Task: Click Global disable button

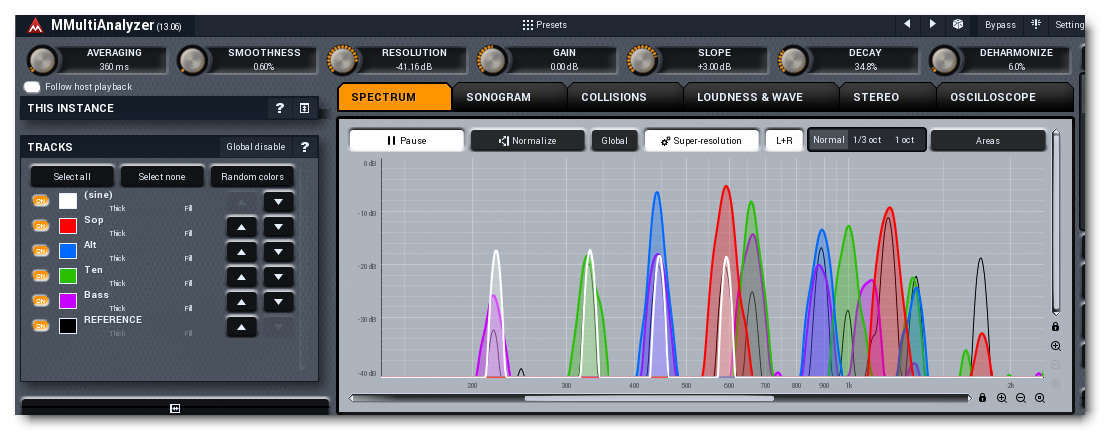Action: point(255,147)
